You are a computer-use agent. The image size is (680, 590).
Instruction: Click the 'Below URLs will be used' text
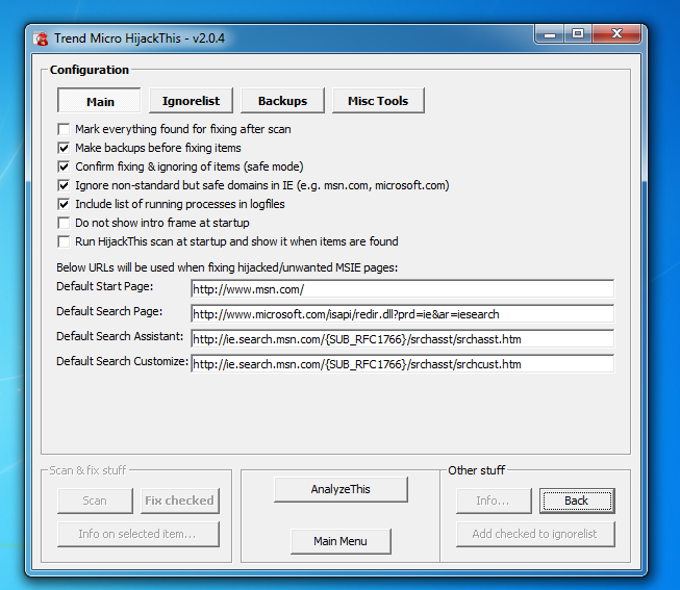click(x=227, y=268)
